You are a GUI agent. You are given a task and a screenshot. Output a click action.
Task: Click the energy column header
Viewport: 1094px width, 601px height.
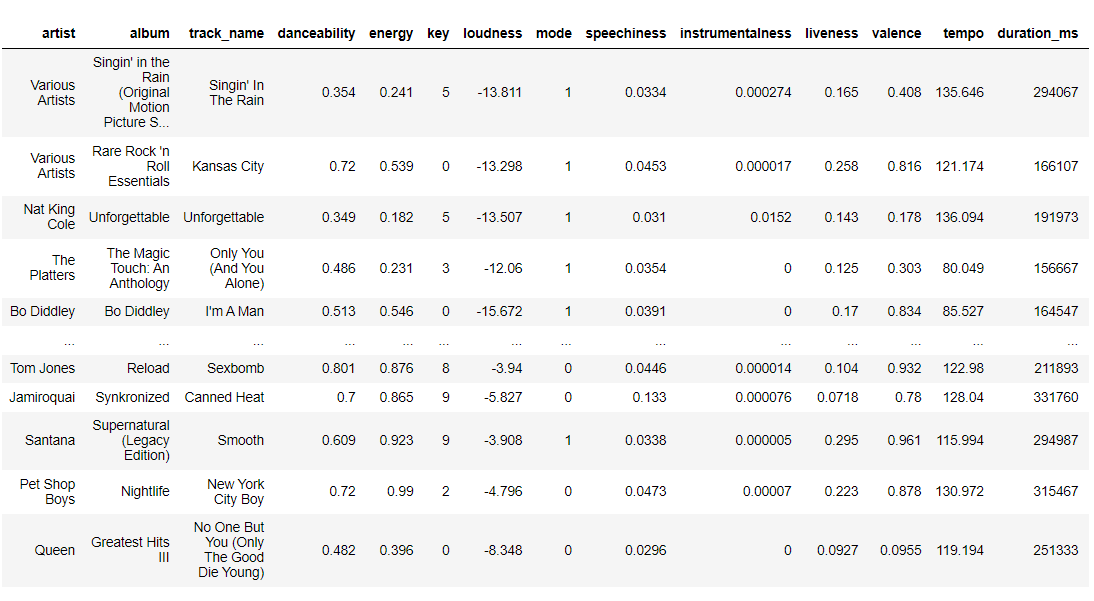[x=391, y=33]
